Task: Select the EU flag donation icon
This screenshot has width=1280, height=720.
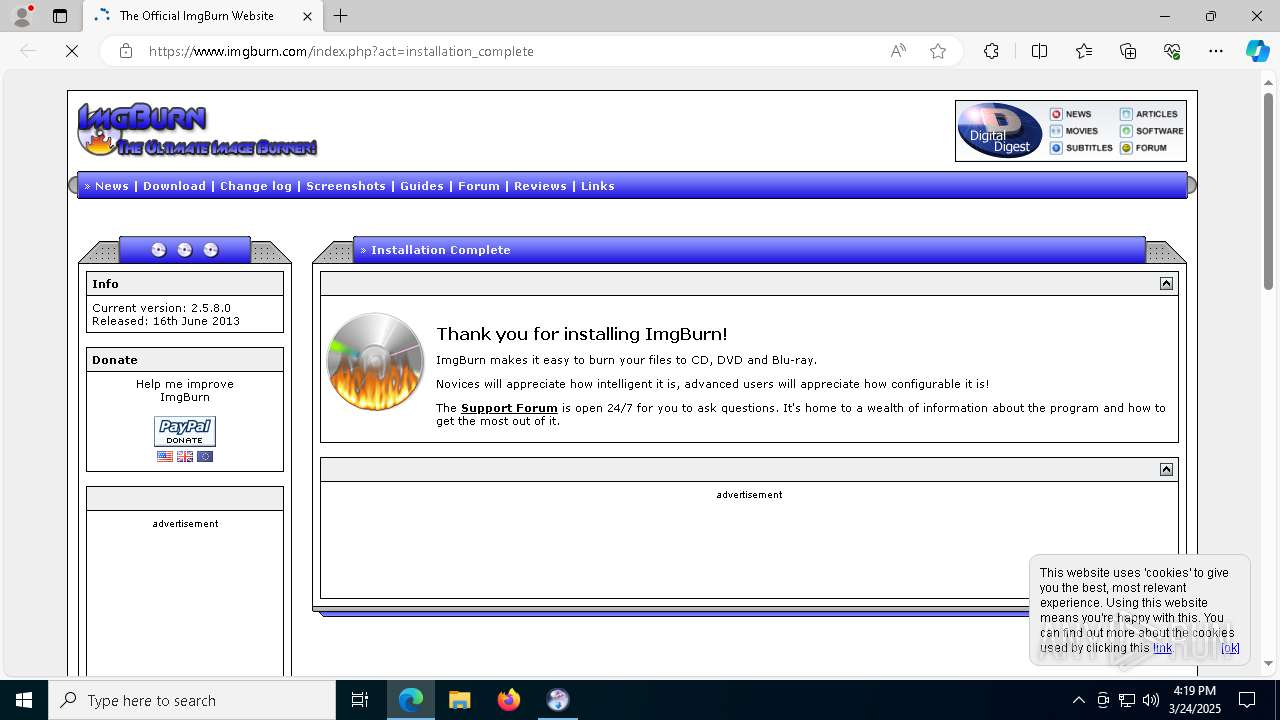Action: pos(205,457)
